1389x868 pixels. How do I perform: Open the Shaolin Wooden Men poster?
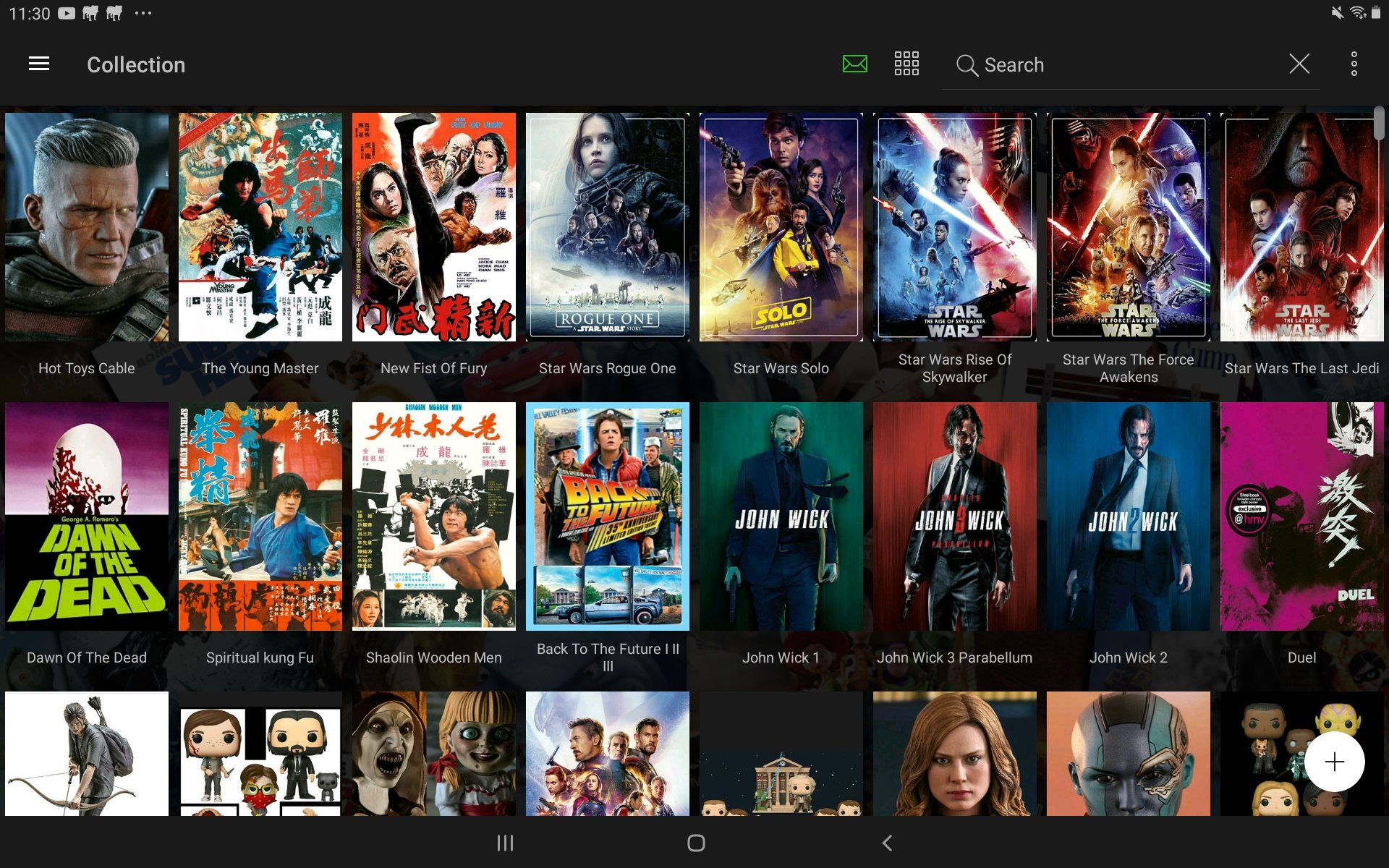434,516
